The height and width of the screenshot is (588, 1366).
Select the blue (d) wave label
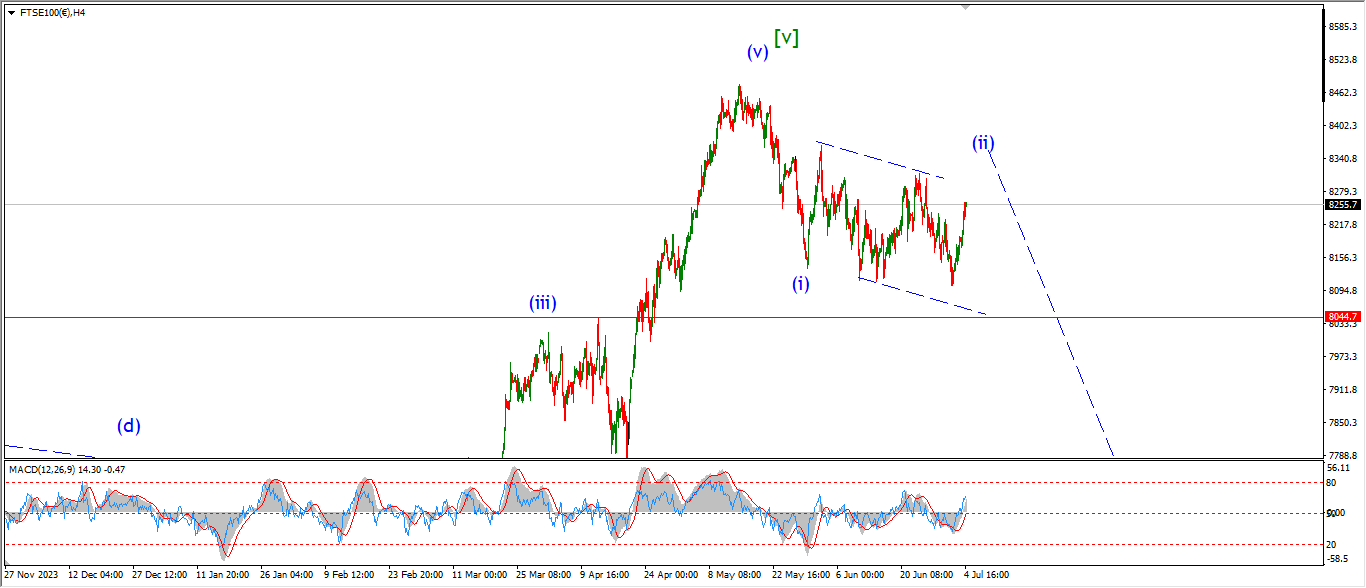(128, 425)
